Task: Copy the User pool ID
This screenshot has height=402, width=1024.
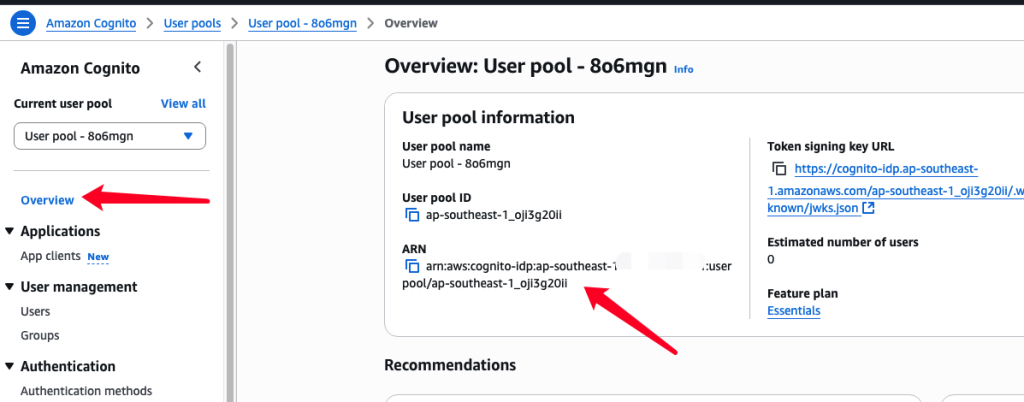Action: 411,215
